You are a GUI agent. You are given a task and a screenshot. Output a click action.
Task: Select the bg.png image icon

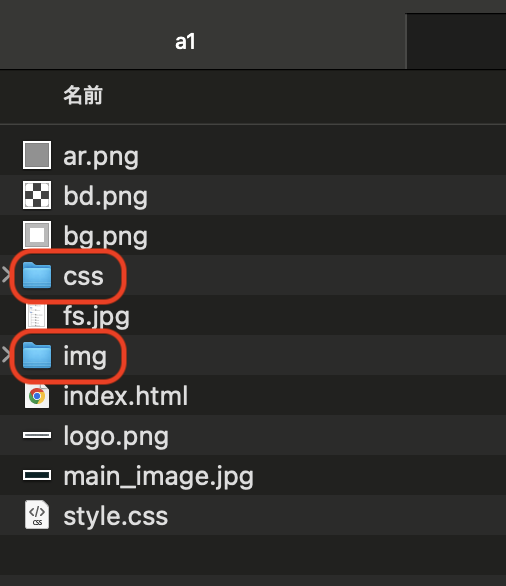point(37,235)
